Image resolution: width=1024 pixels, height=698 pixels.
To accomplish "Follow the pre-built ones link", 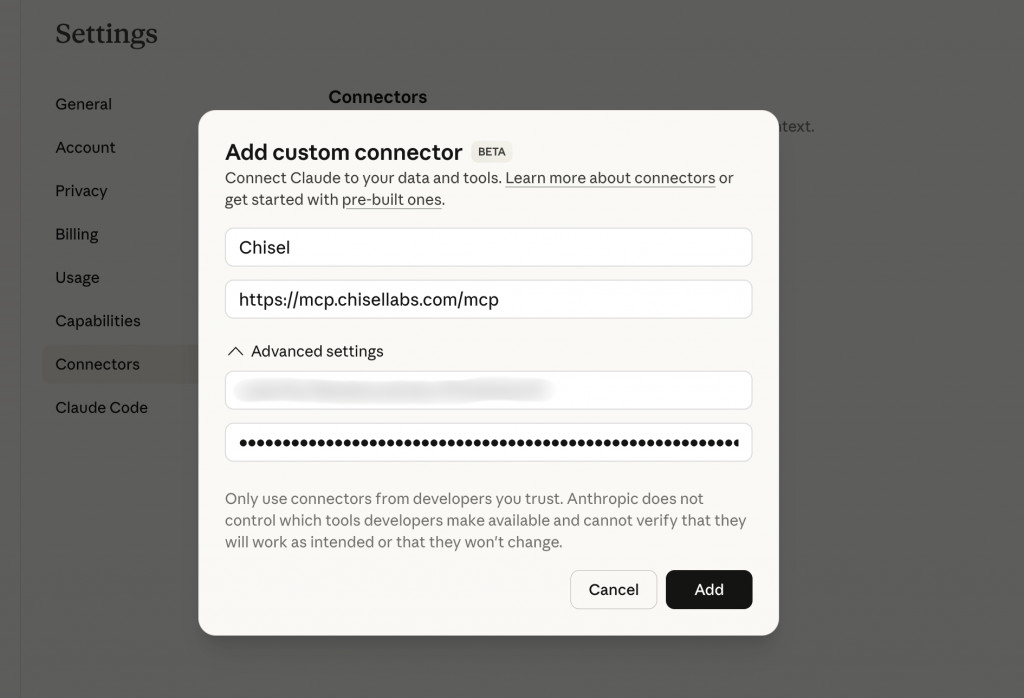I will pyautogui.click(x=392, y=200).
